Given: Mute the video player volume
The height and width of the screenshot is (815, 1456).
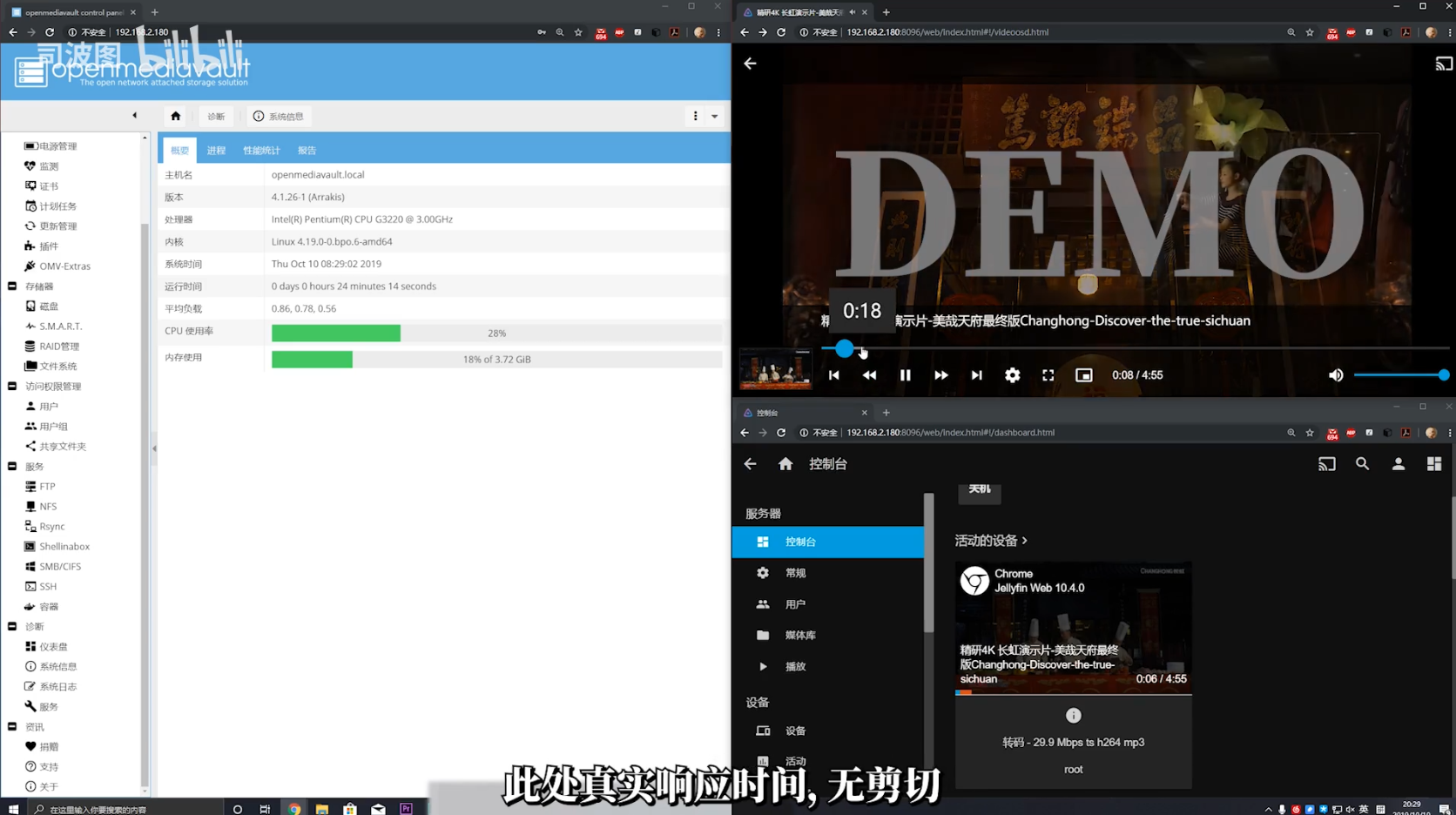Looking at the screenshot, I should pos(1336,375).
